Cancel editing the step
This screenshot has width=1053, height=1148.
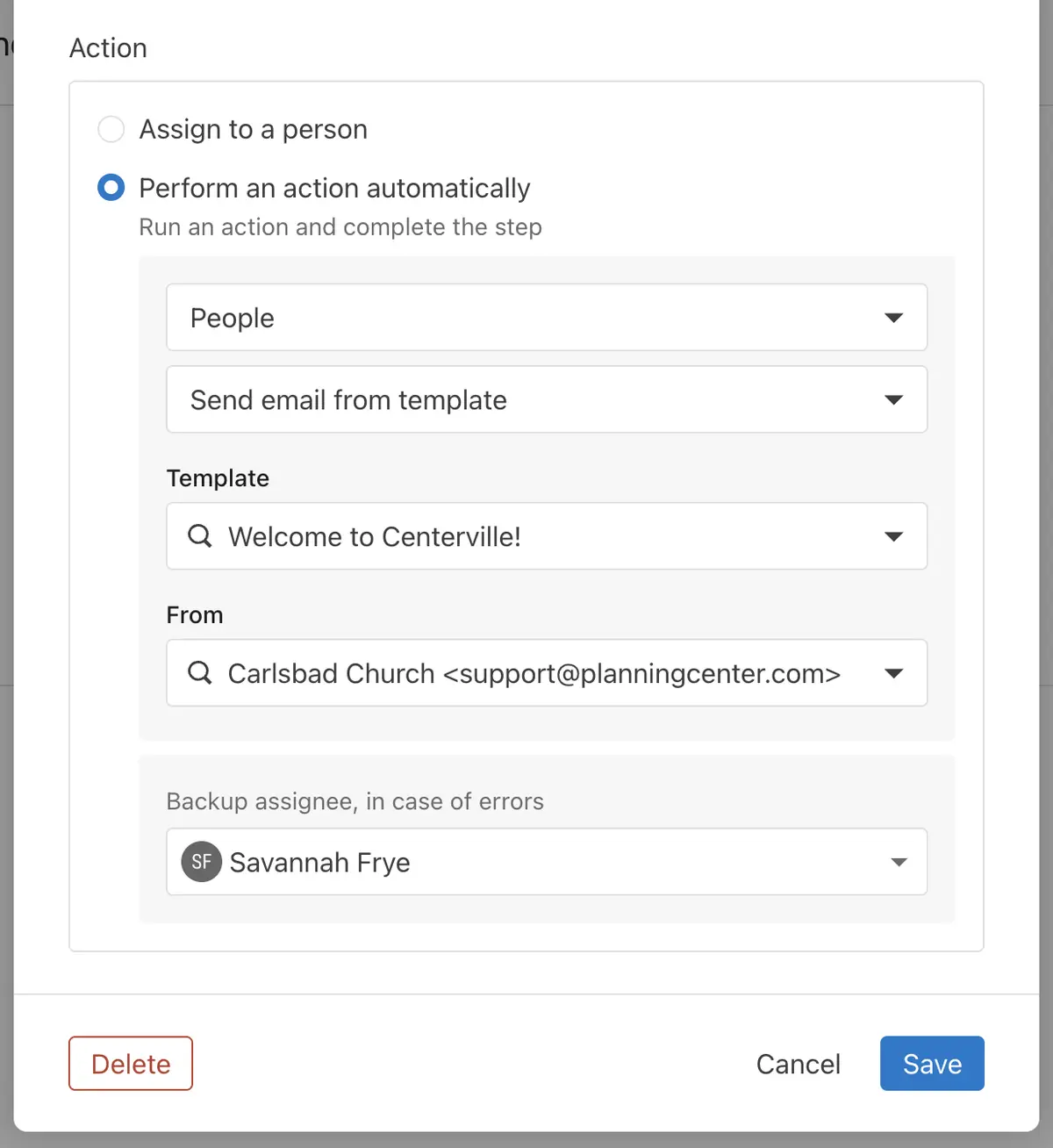click(x=799, y=1064)
